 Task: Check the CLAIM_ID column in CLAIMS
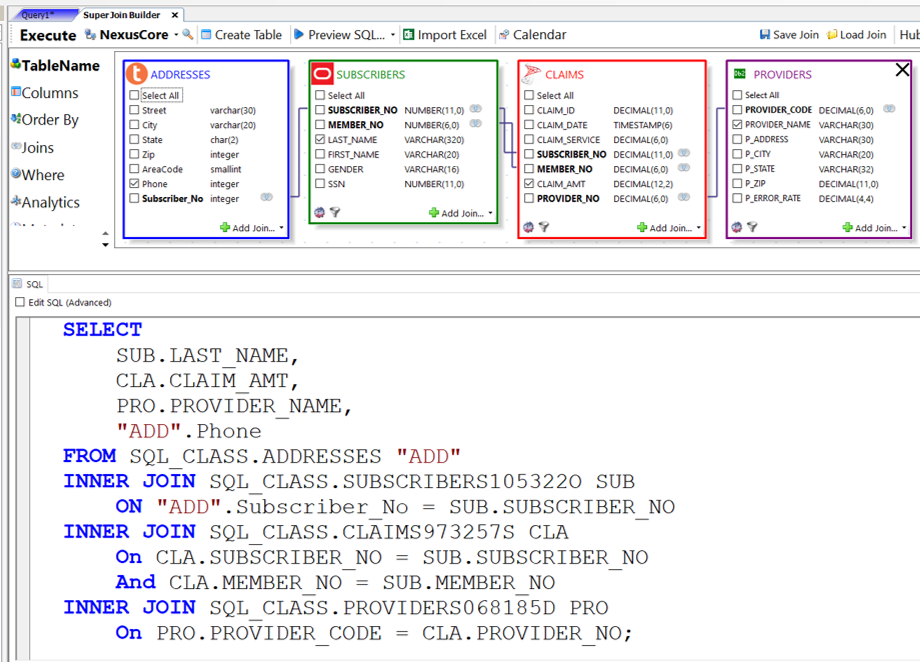[529, 110]
